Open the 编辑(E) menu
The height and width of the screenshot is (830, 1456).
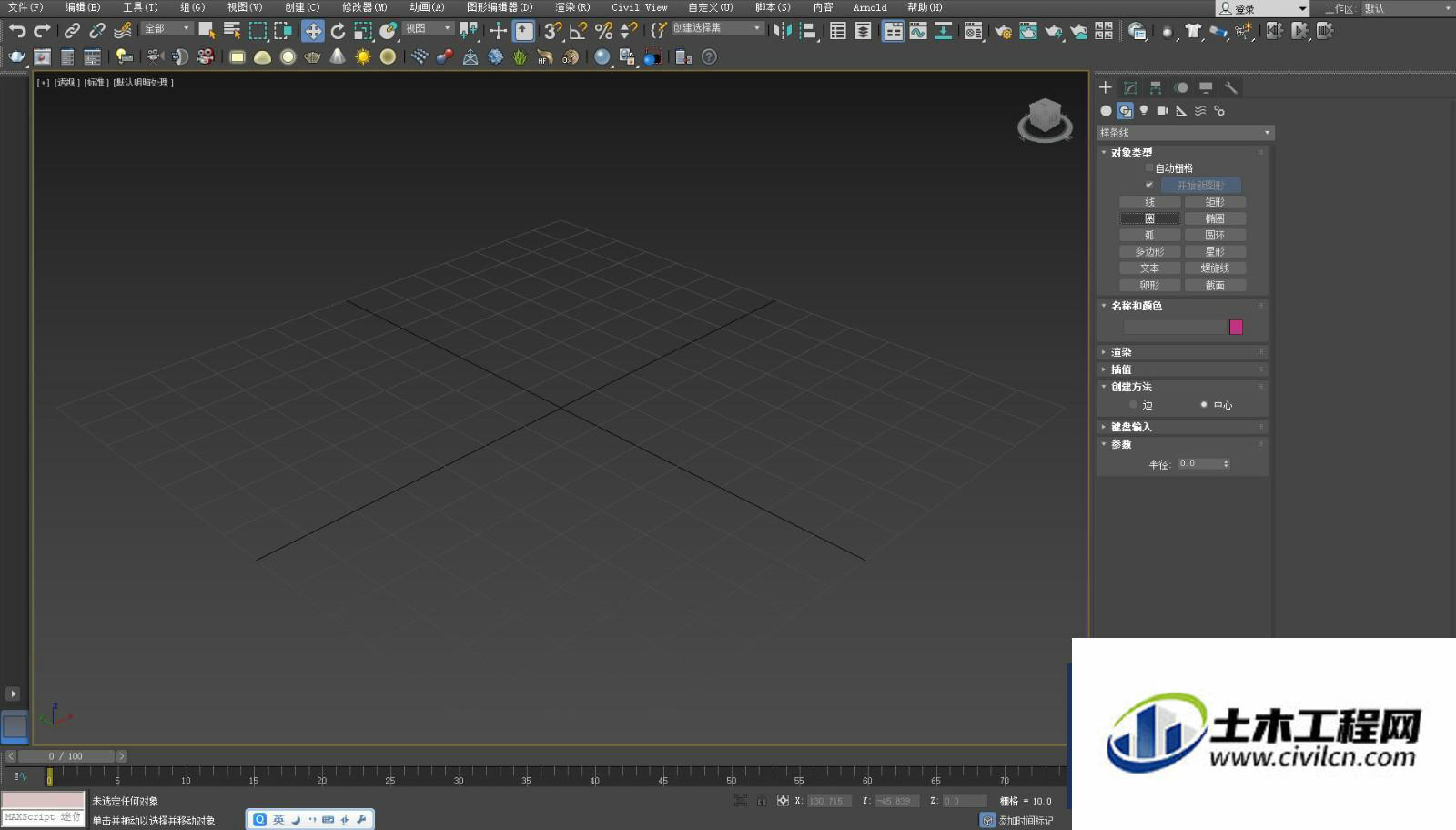[83, 7]
